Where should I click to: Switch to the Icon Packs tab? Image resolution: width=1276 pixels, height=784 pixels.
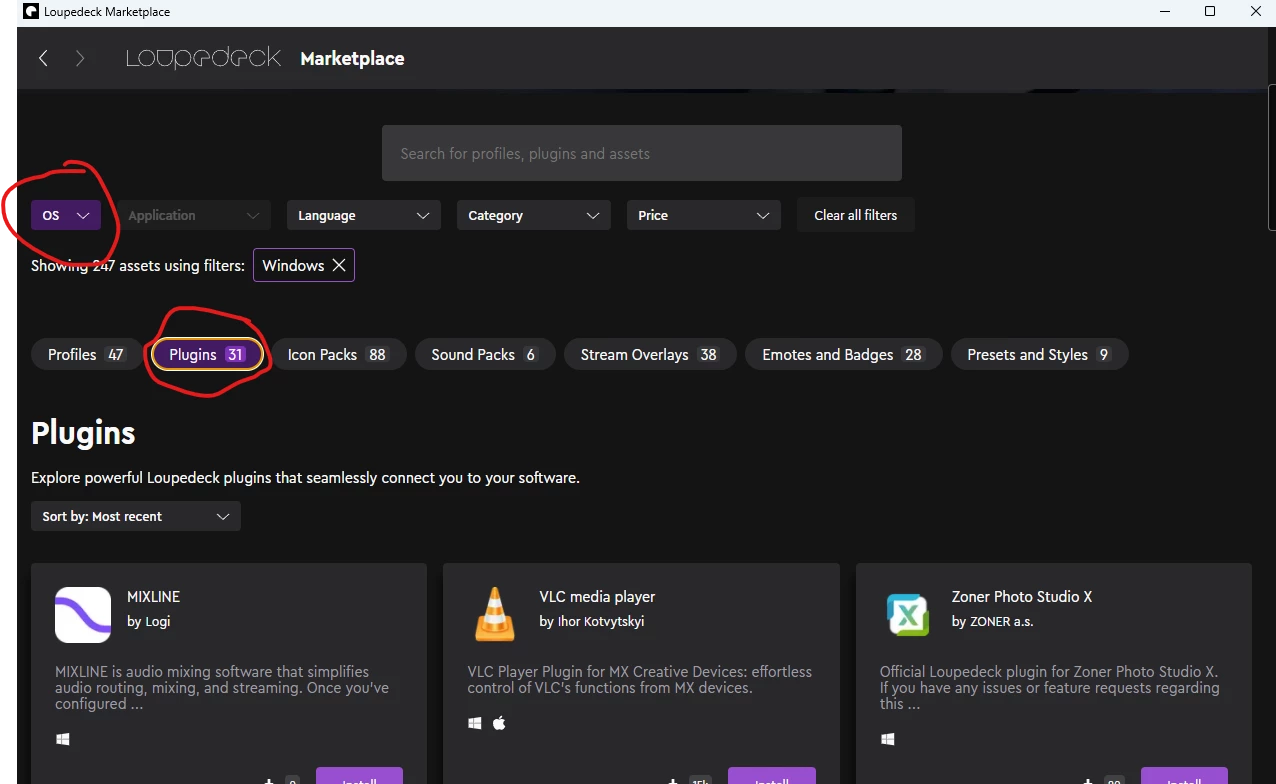coord(338,354)
